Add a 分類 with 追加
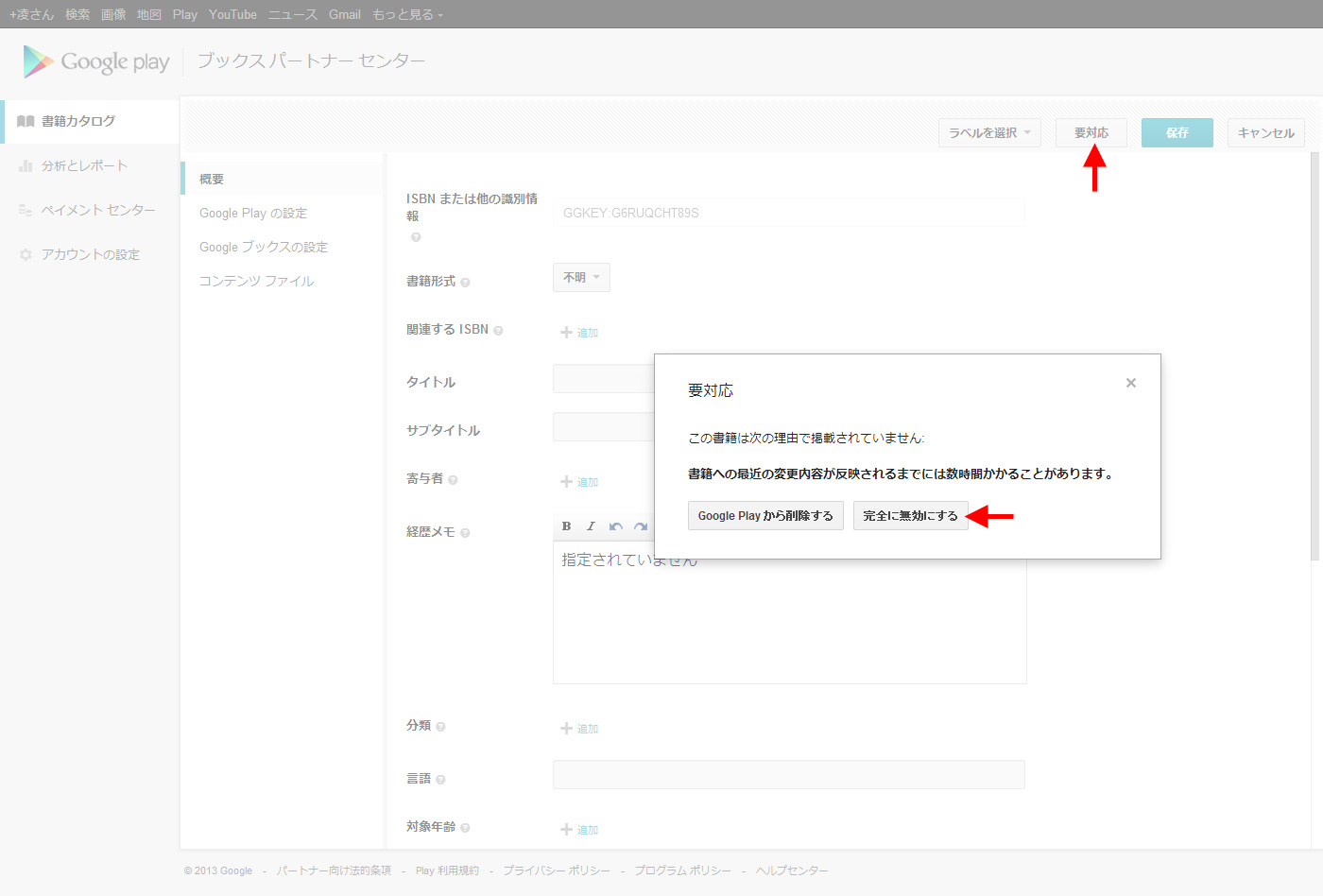The image size is (1323, 896). pyautogui.click(x=579, y=729)
